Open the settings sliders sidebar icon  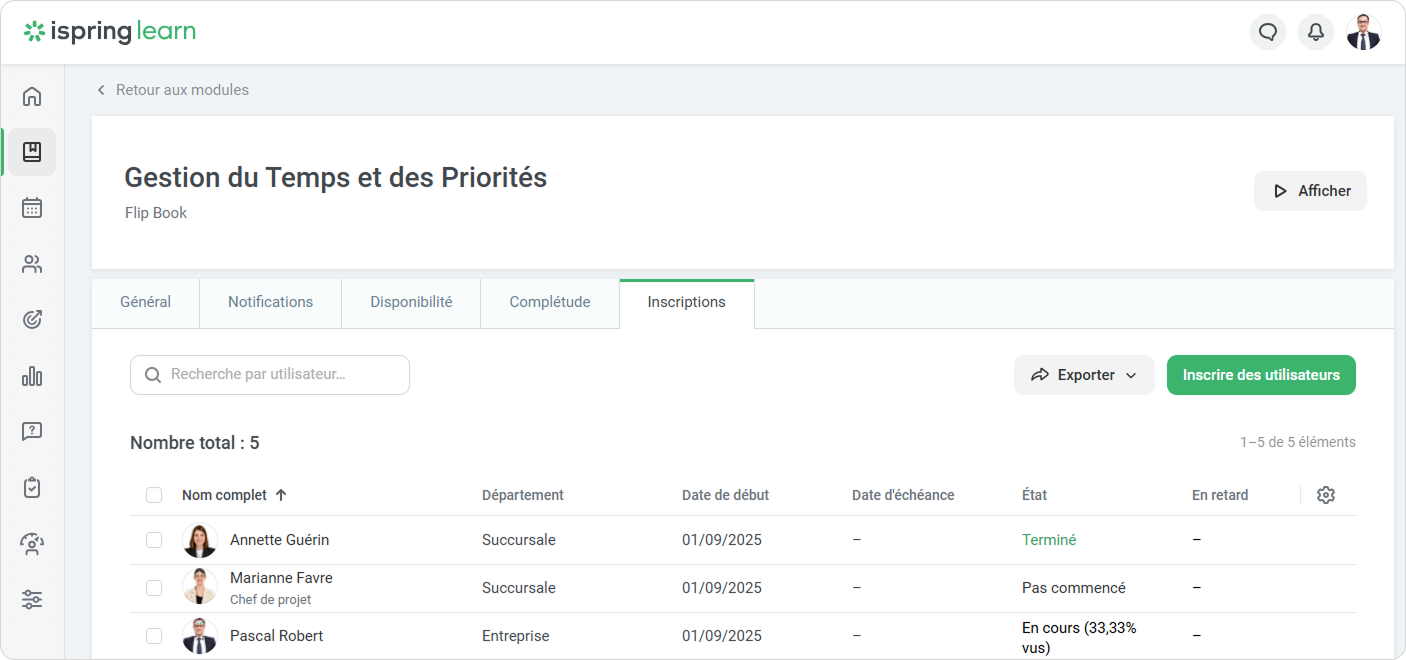[32, 600]
